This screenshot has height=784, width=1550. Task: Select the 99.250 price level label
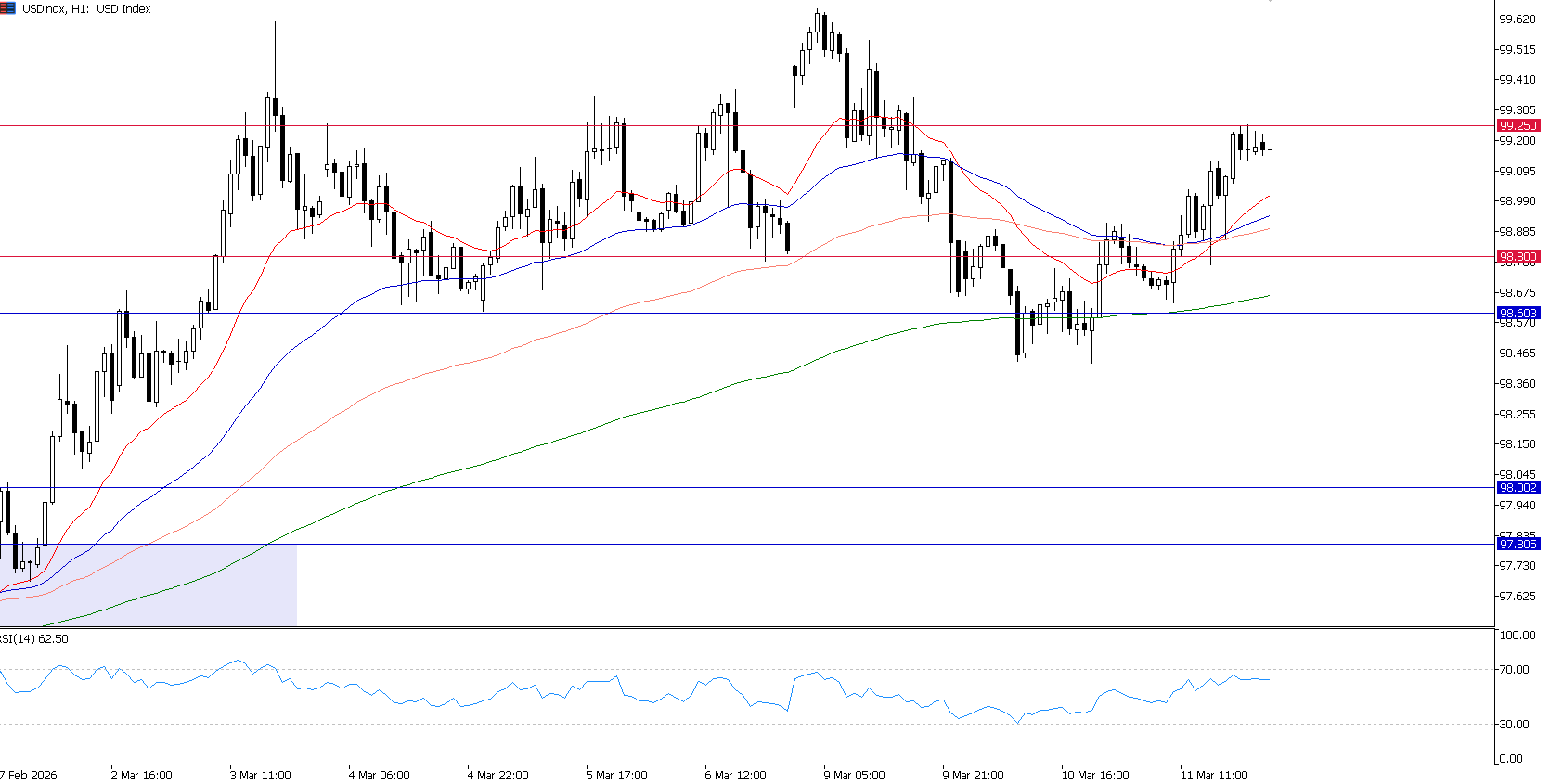click(1518, 125)
